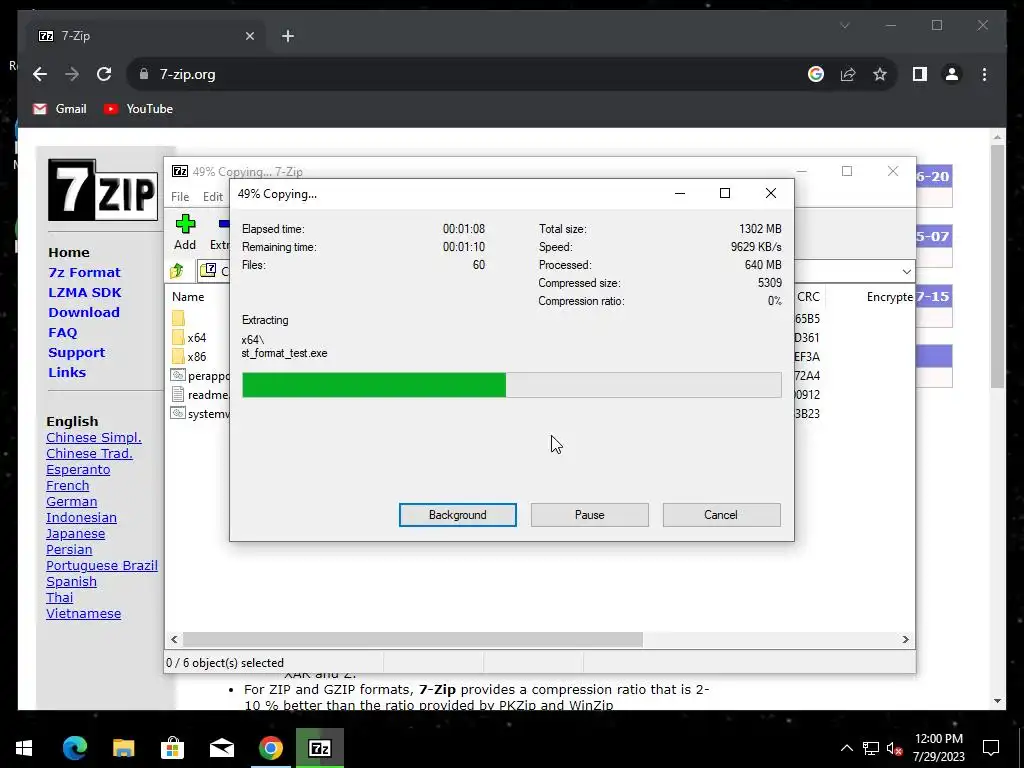The image size is (1024, 768).
Task: Switch language to Chinese Simpl.
Action: (x=93, y=438)
